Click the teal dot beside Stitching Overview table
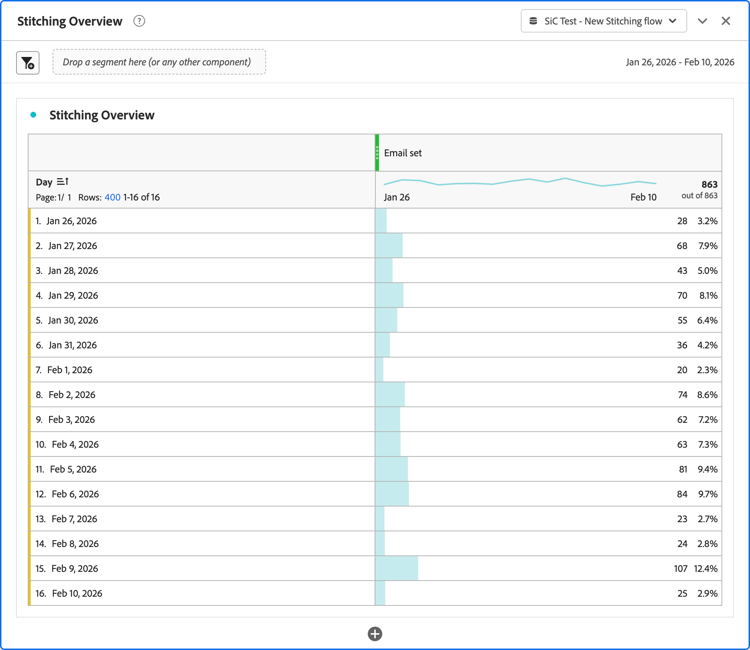 (34, 115)
